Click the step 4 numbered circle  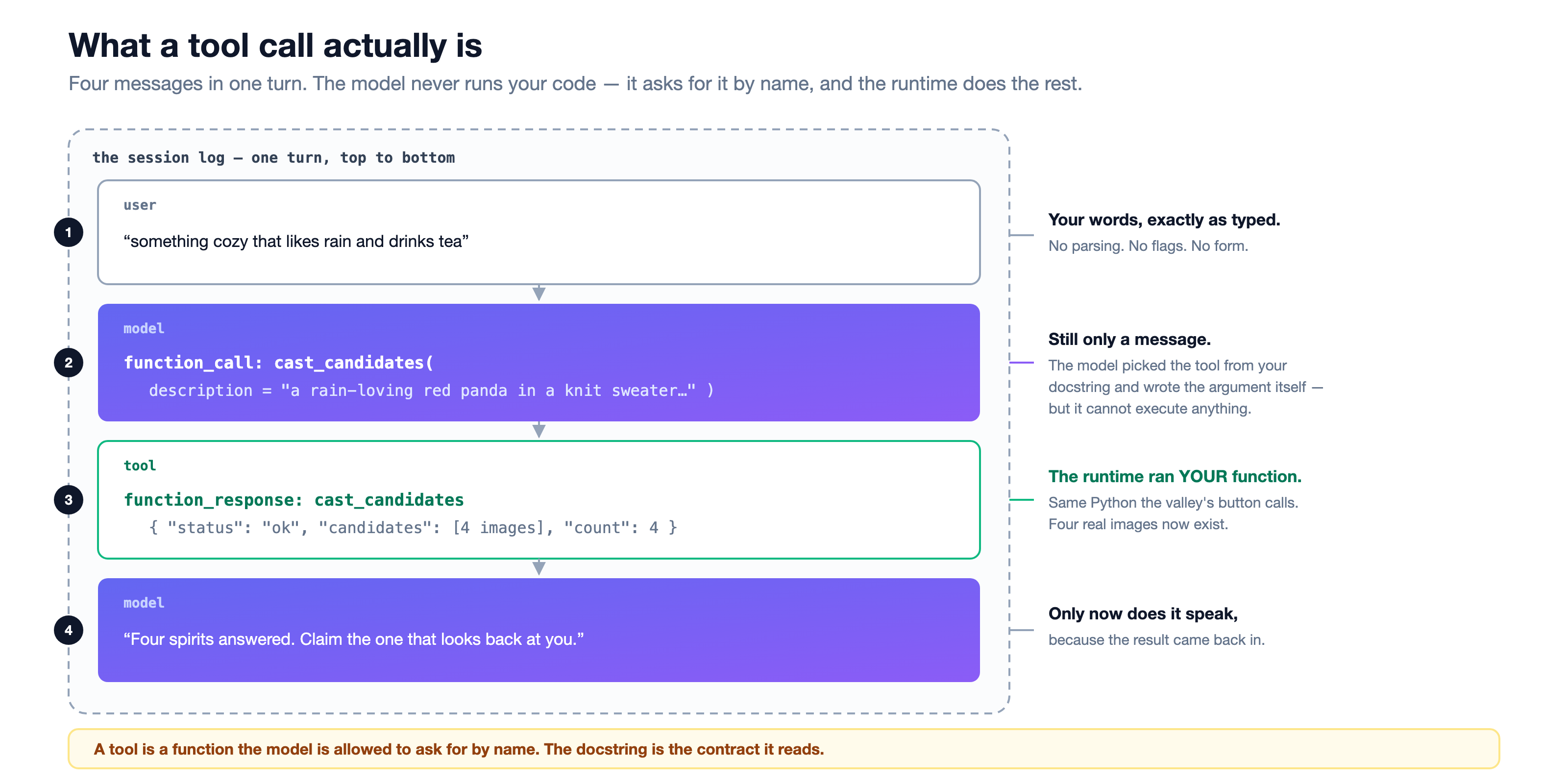[68, 630]
